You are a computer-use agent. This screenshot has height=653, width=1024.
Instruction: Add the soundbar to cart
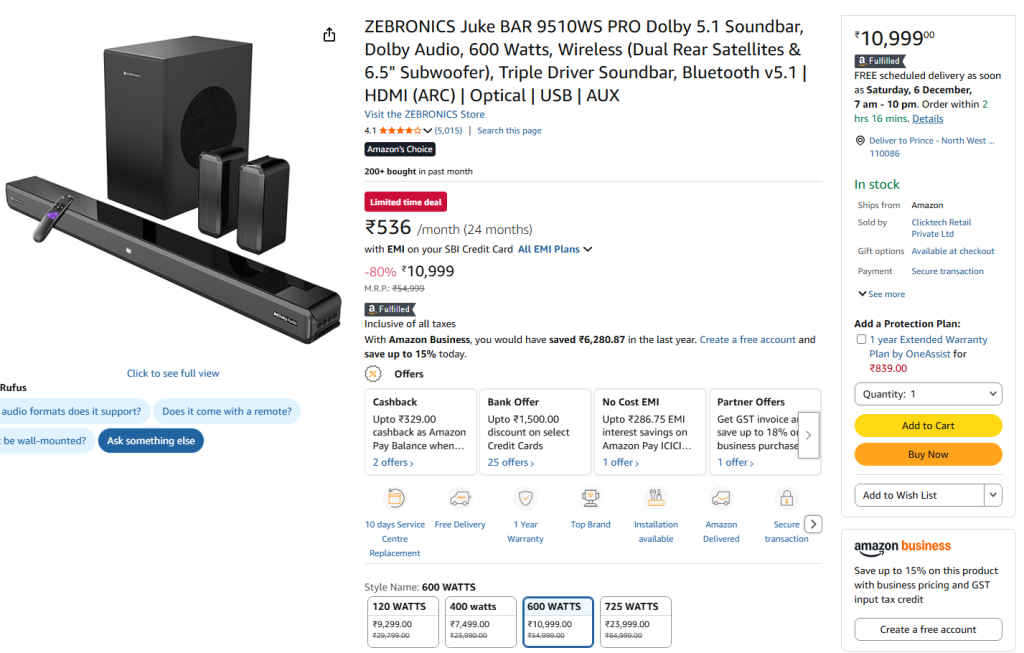coord(928,425)
